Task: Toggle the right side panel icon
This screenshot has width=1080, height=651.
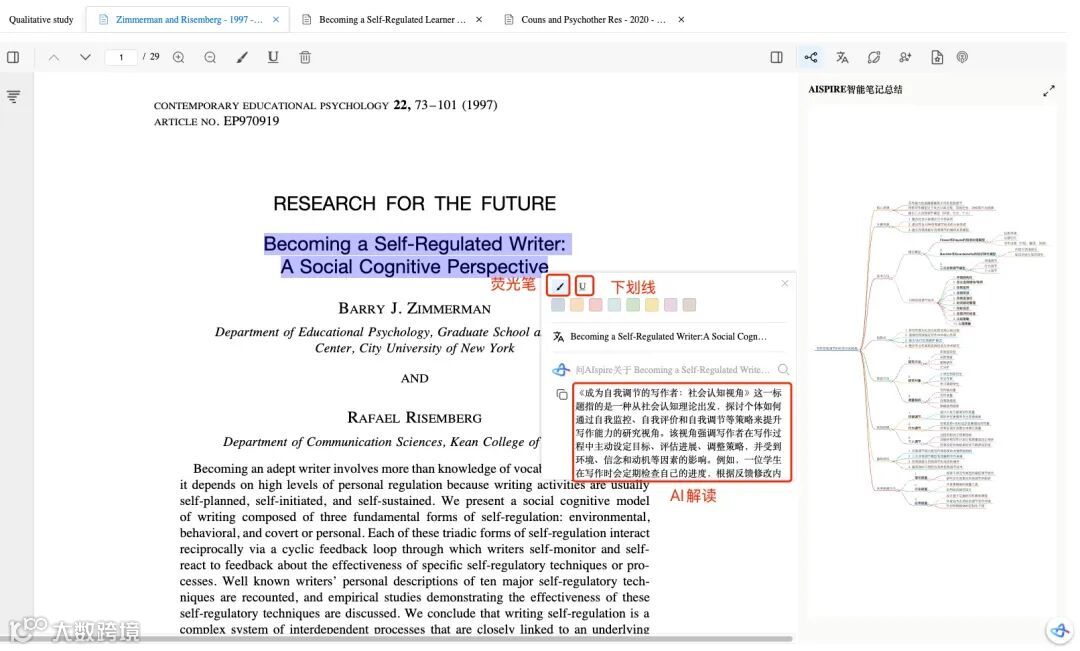Action: tap(776, 57)
